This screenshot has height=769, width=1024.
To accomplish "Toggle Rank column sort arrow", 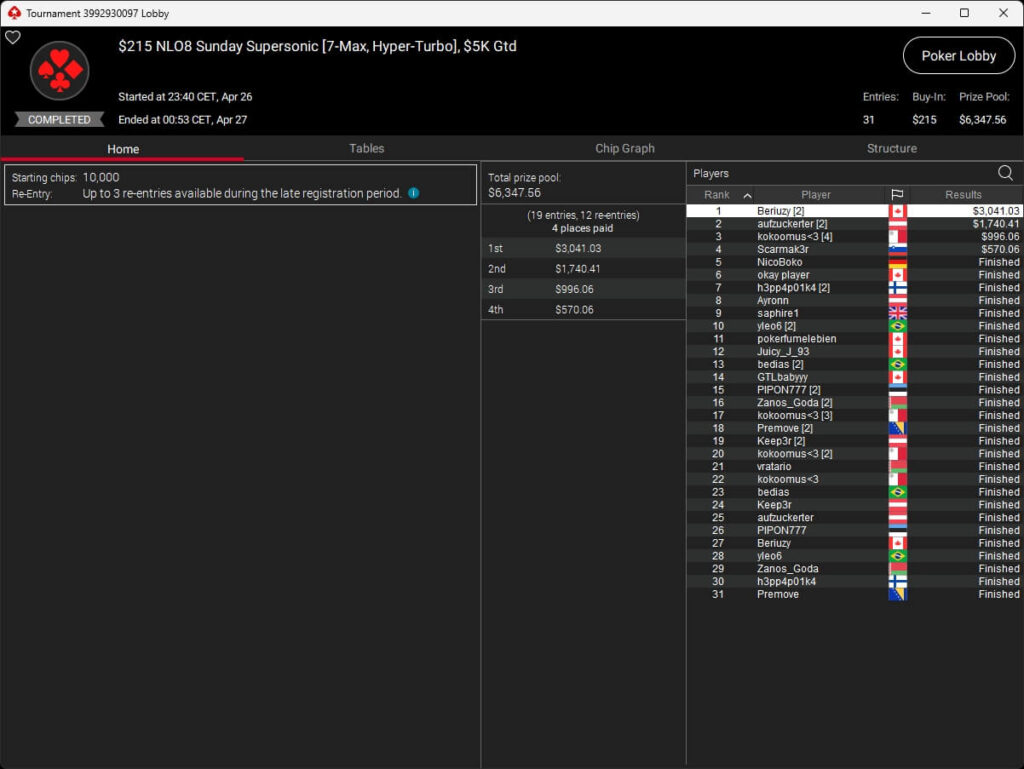I will tap(747, 195).
